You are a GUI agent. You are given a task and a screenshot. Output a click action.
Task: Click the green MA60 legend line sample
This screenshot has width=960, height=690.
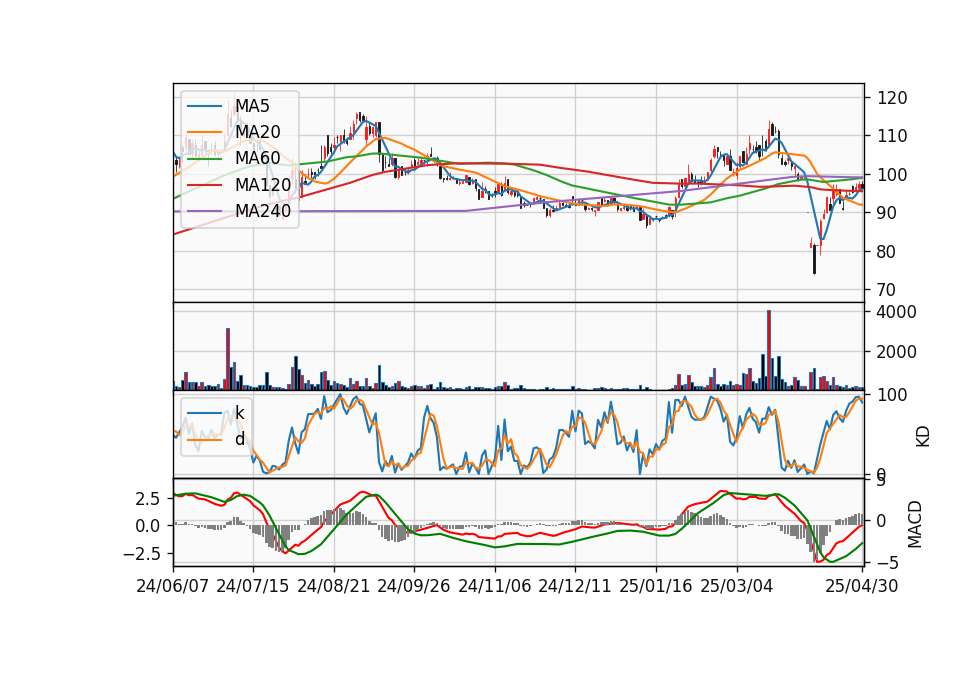(204, 159)
